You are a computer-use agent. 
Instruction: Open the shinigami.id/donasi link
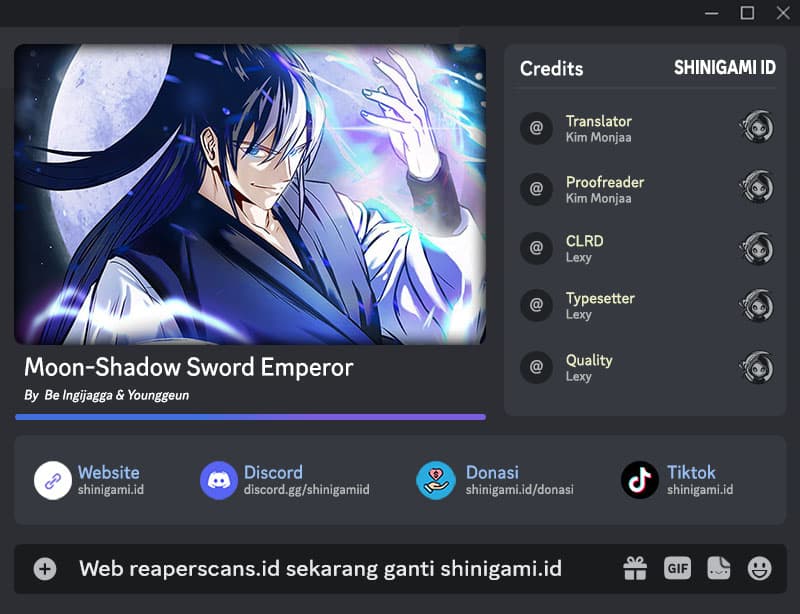pyautogui.click(x=519, y=489)
